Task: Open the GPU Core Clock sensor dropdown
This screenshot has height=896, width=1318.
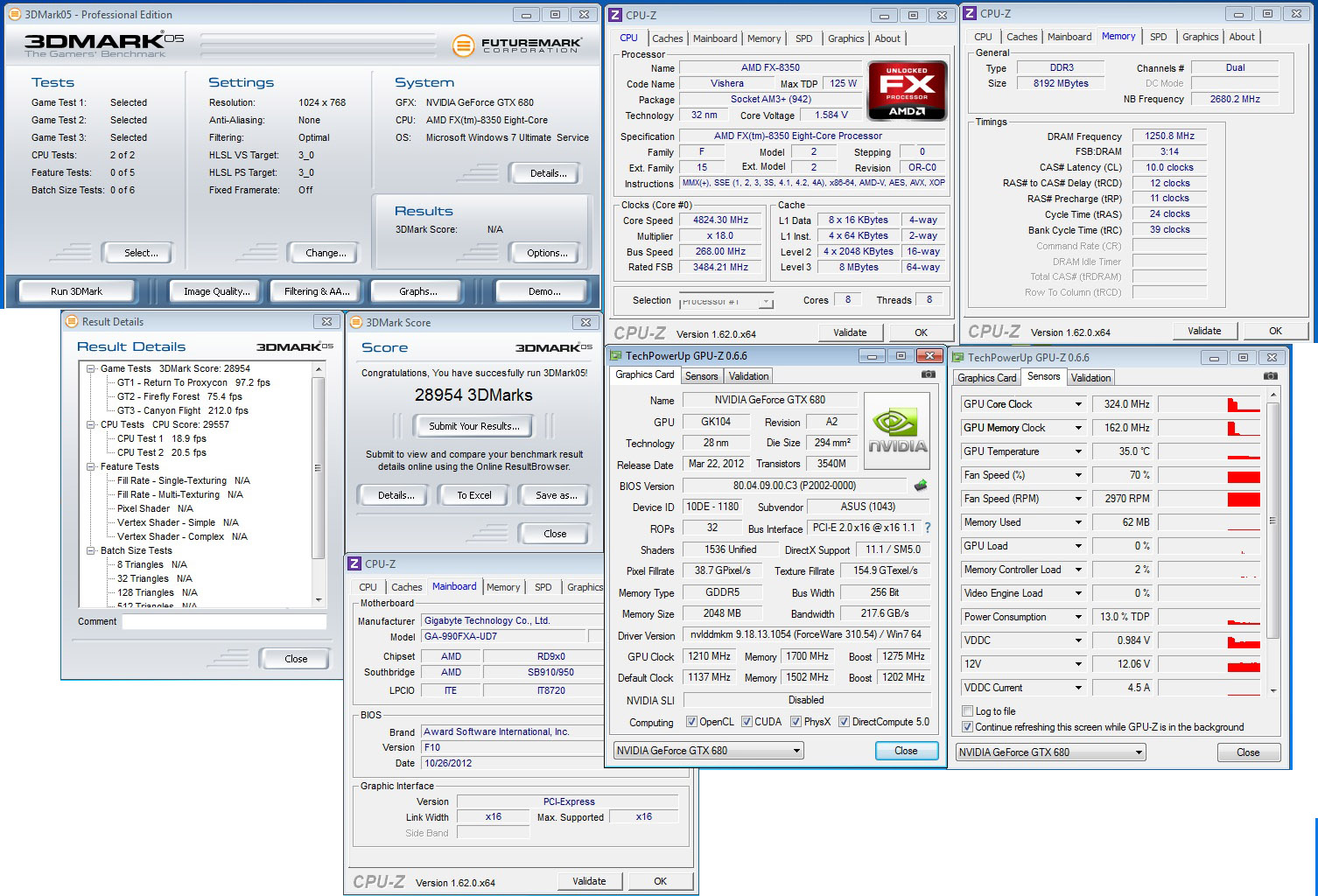Action: click(1078, 404)
